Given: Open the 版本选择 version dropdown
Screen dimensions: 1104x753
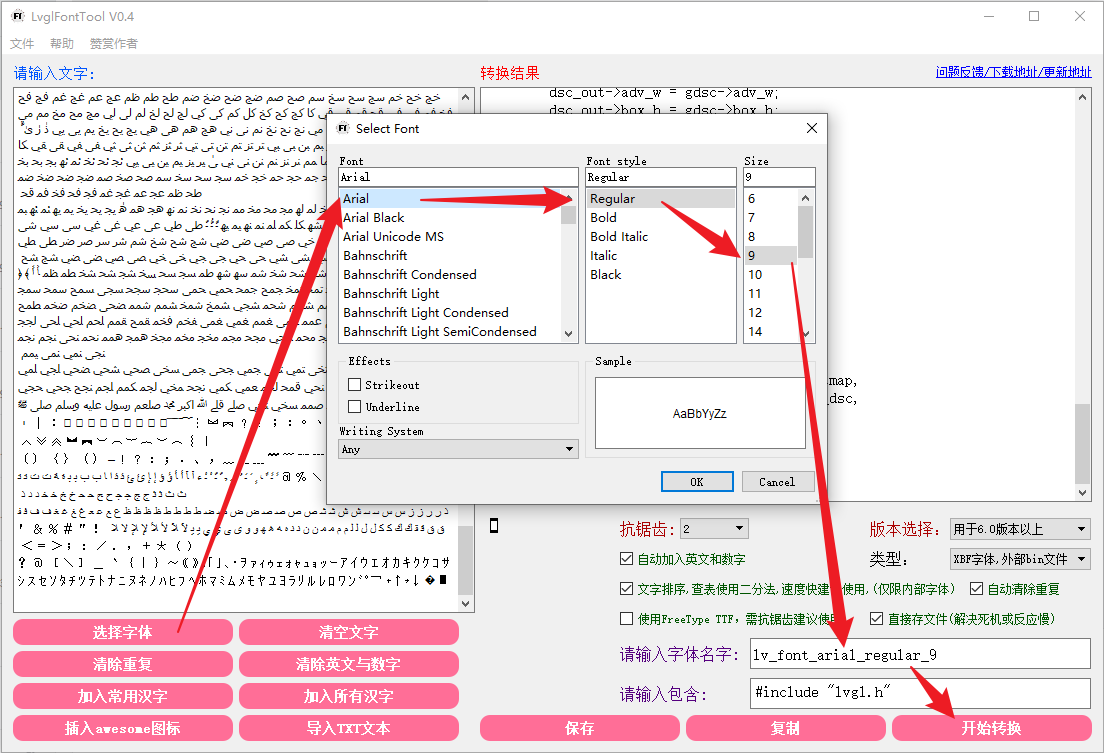Looking at the screenshot, I should [1020, 529].
